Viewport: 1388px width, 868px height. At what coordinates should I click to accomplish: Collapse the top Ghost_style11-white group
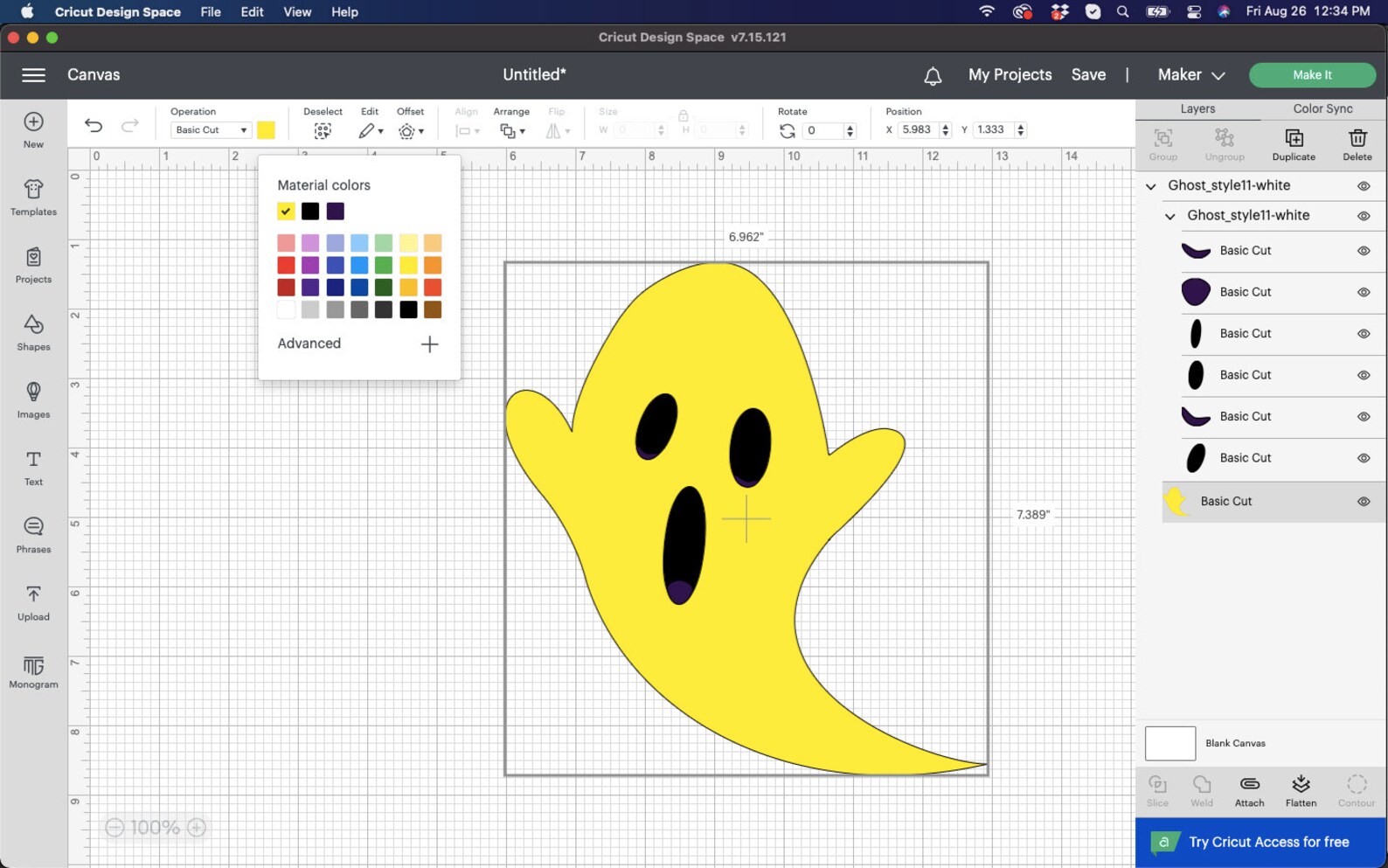coord(1151,186)
